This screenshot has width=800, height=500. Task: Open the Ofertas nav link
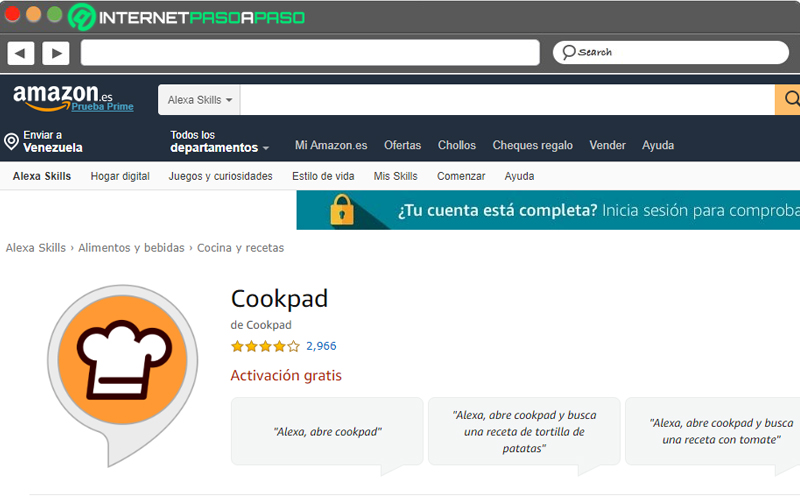[x=403, y=145]
